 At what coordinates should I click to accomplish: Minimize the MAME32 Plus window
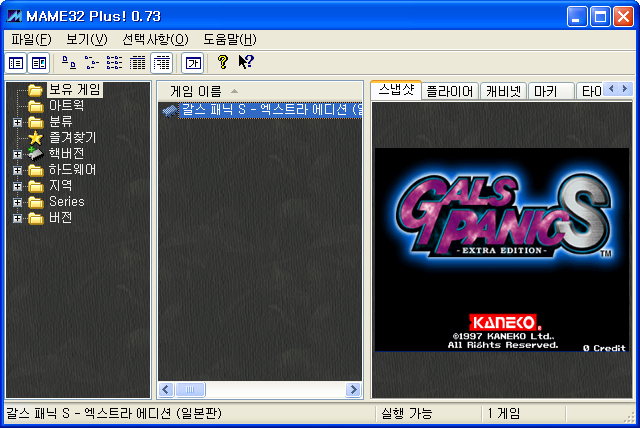(577, 17)
